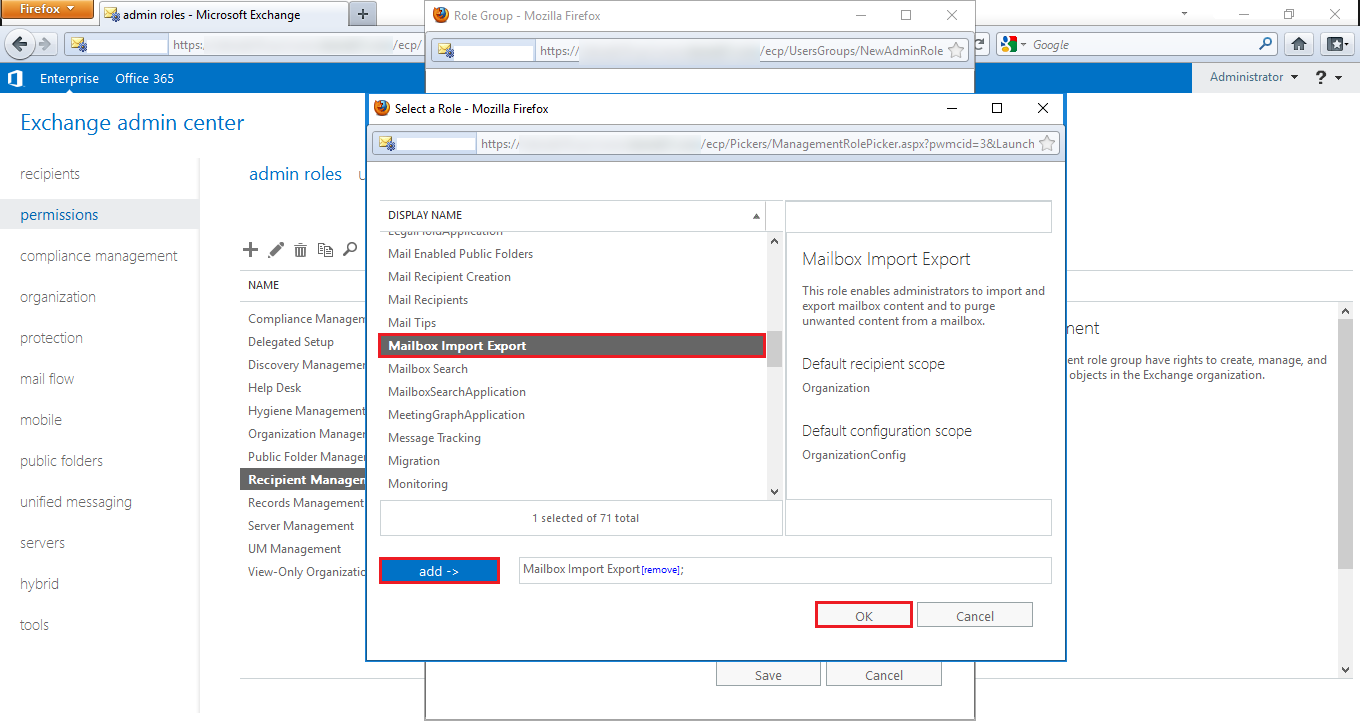1360x728 pixels.
Task: Click the new role group plus icon
Action: pyautogui.click(x=251, y=250)
